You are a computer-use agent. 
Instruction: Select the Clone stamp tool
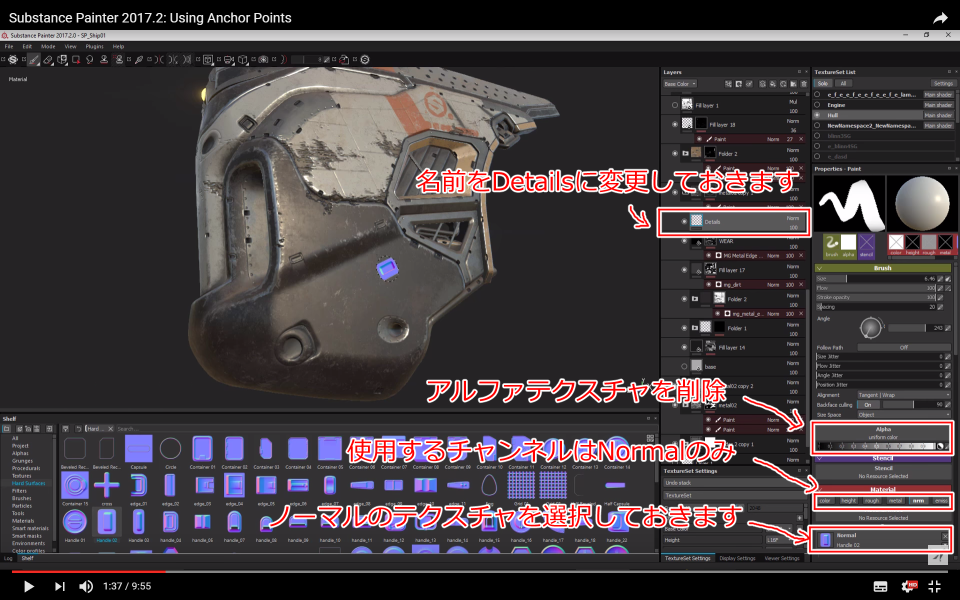click(104, 60)
